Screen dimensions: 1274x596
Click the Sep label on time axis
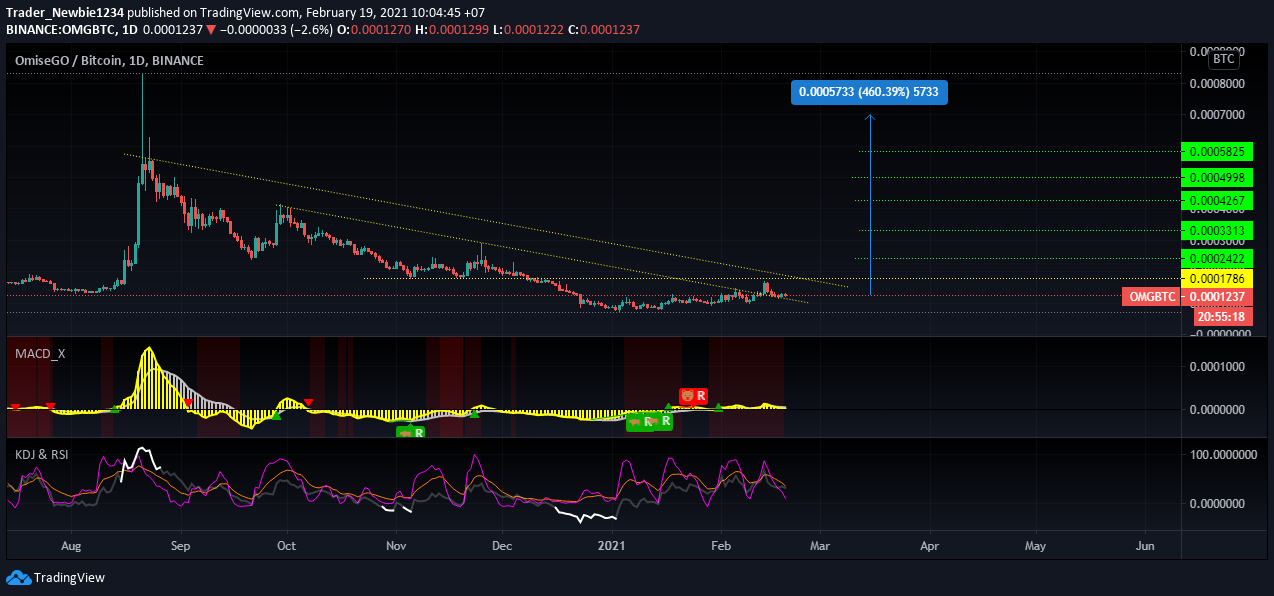(x=180, y=546)
